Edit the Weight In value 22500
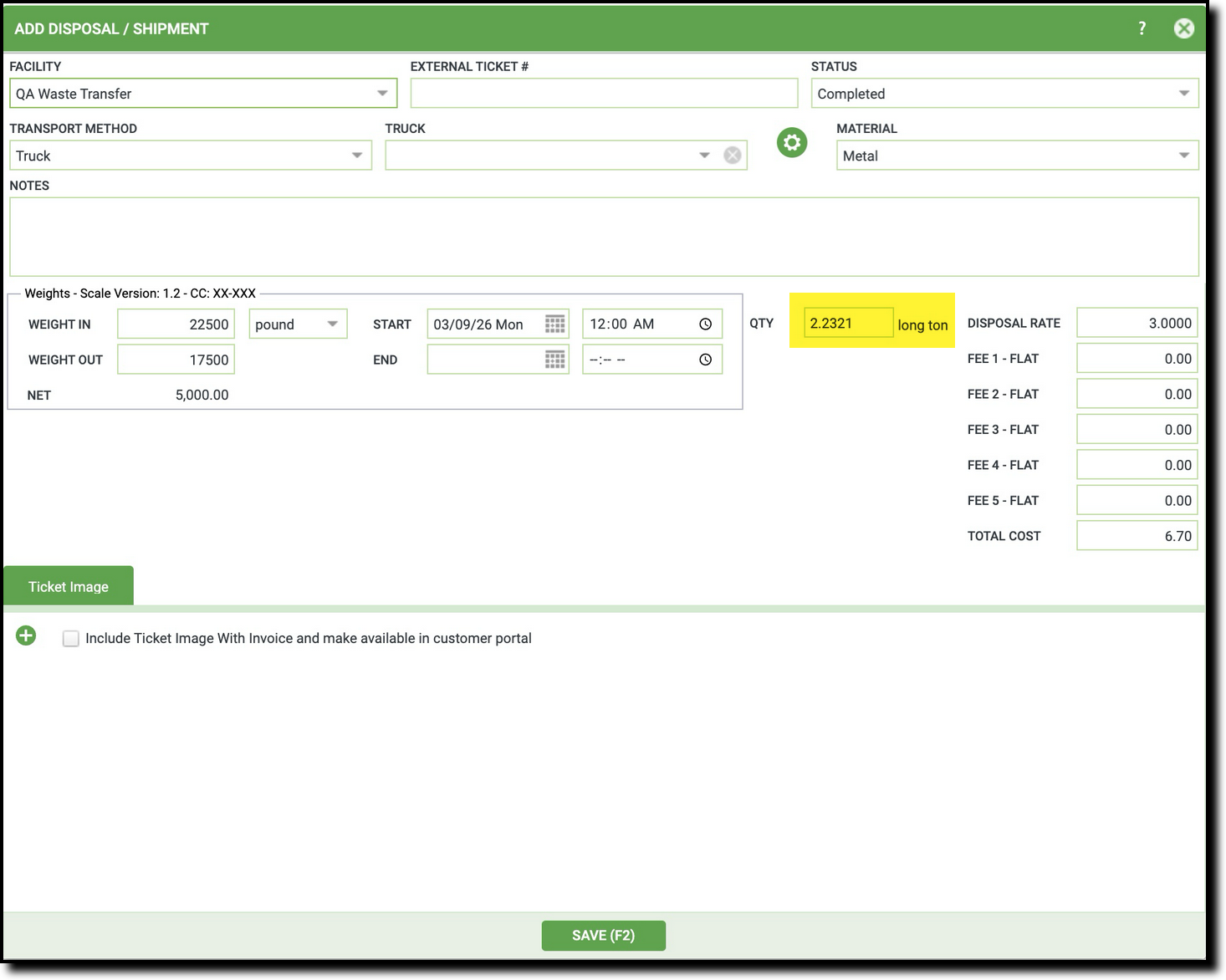Viewport: 1226px width, 980px height. [176, 324]
